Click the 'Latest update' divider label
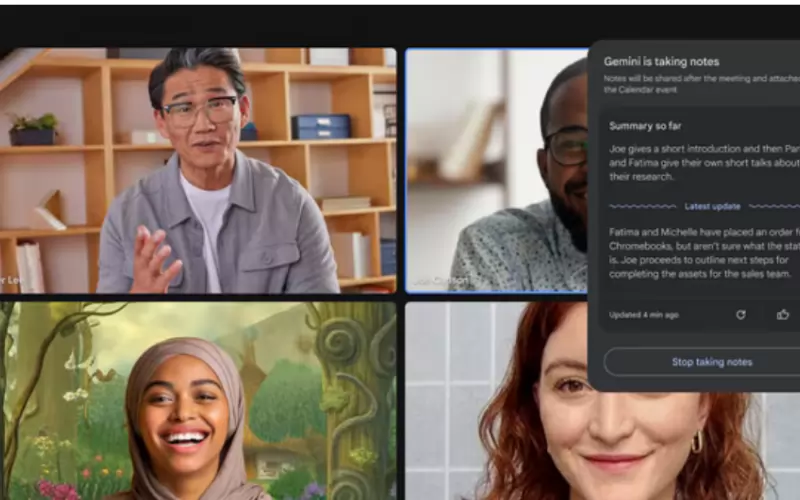This screenshot has height=500, width=800. [712, 207]
